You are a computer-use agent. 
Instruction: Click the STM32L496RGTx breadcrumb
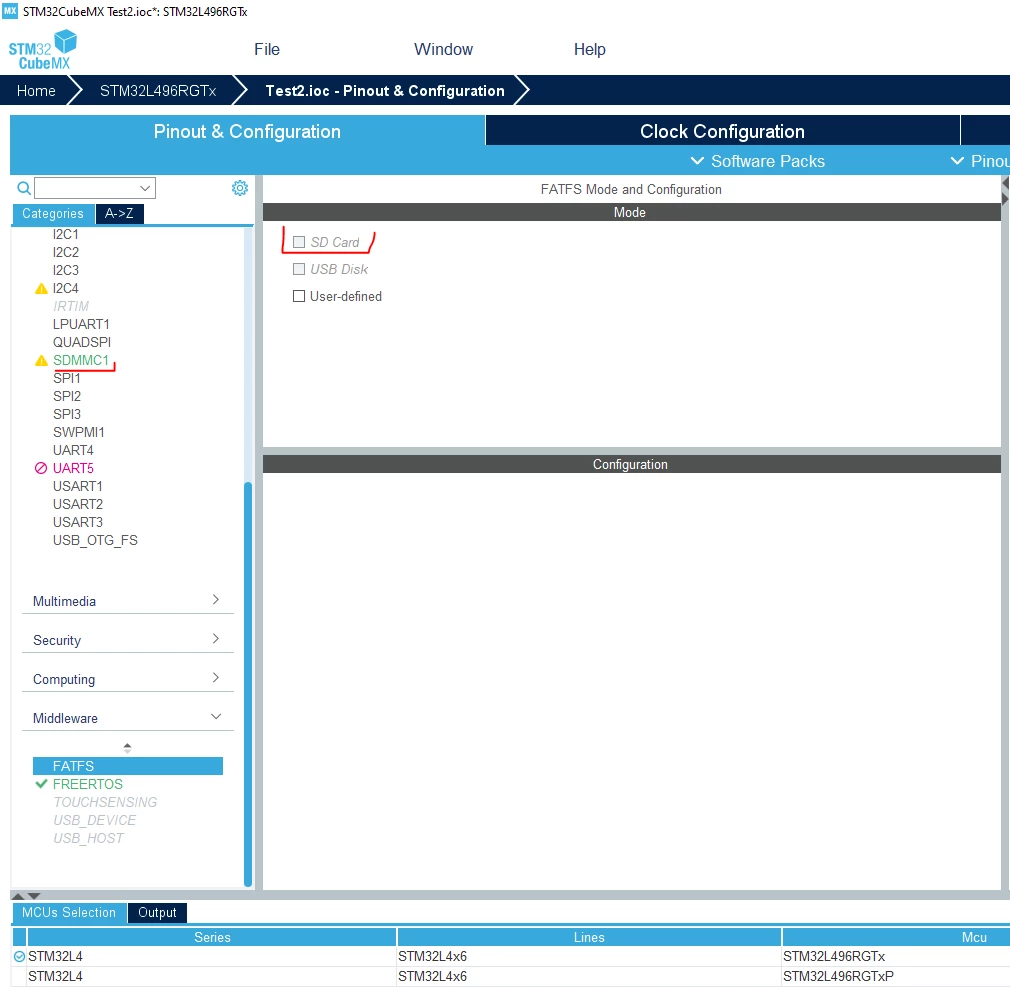[158, 91]
